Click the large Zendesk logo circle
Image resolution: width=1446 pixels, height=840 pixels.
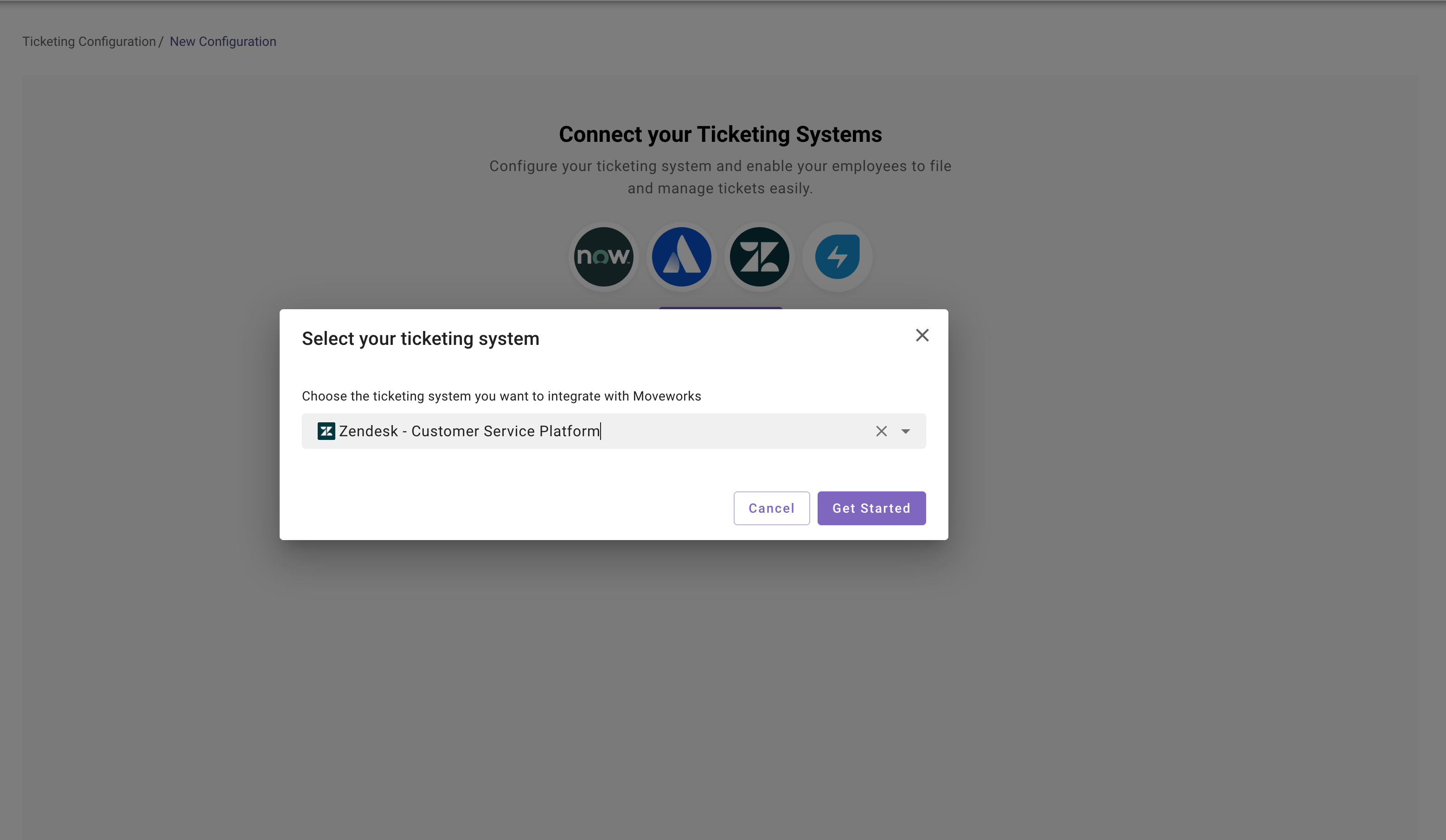[x=759, y=256]
